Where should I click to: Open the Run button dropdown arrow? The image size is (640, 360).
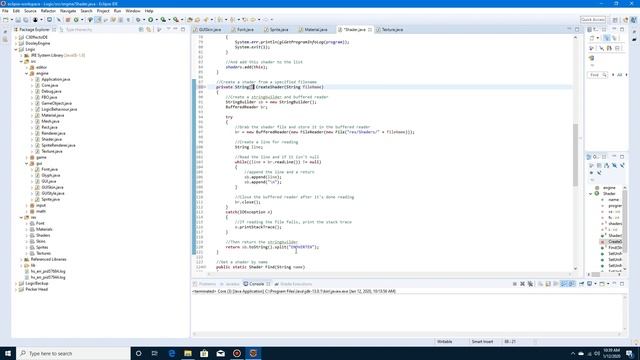pyautogui.click(x=156, y=20)
